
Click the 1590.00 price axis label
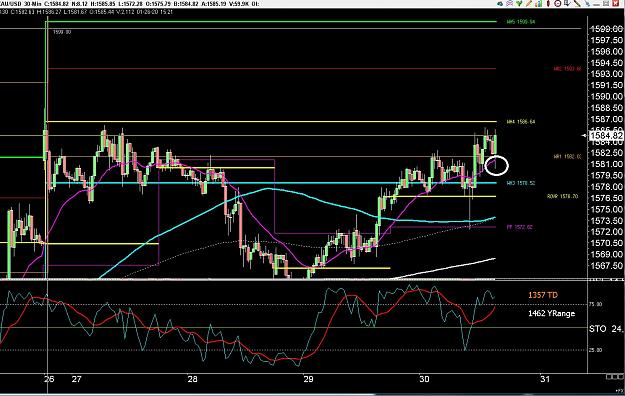point(606,97)
